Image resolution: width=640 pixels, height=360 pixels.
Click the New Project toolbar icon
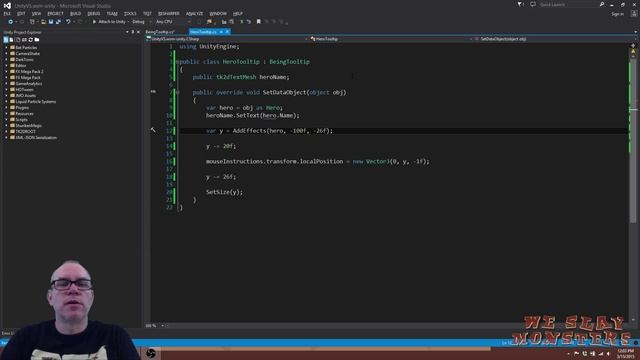tap(32, 22)
